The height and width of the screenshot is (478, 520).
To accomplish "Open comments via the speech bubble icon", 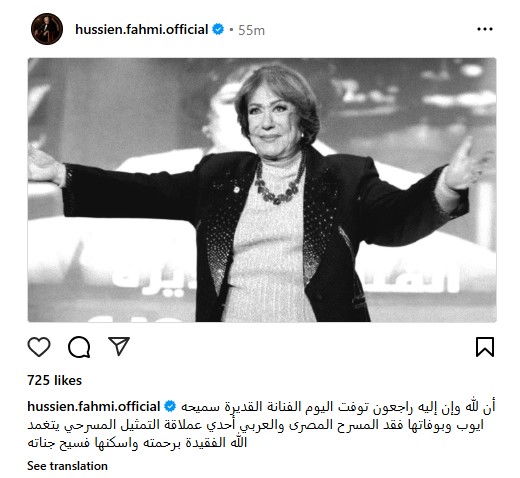I will pyautogui.click(x=79, y=347).
